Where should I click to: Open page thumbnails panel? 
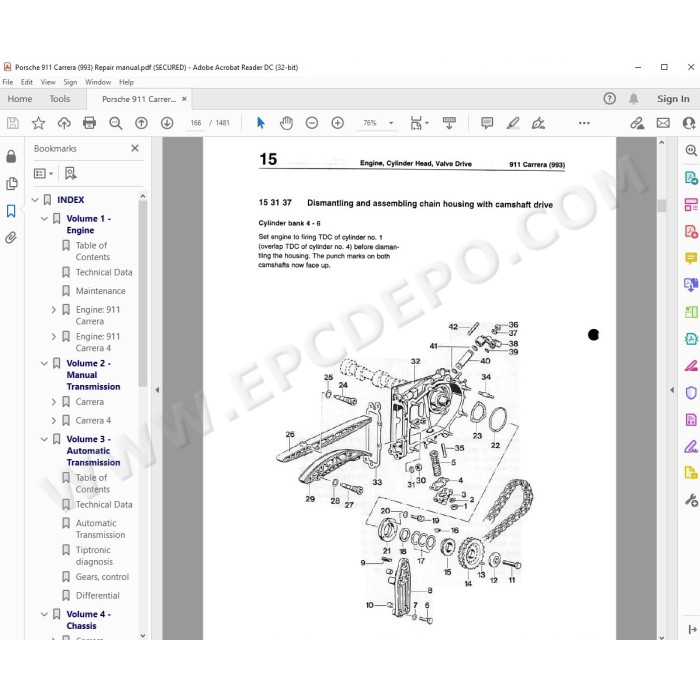tap(11, 183)
